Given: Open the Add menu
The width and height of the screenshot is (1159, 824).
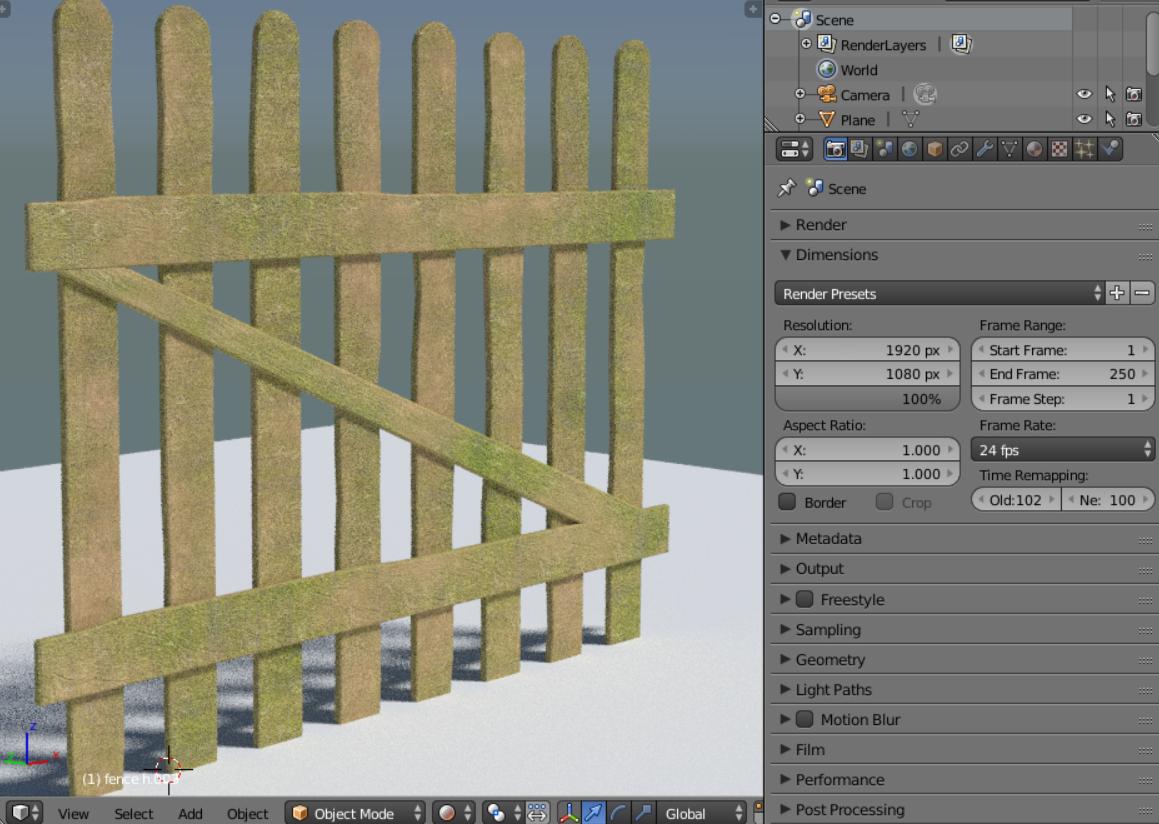Looking at the screenshot, I should point(190,813).
